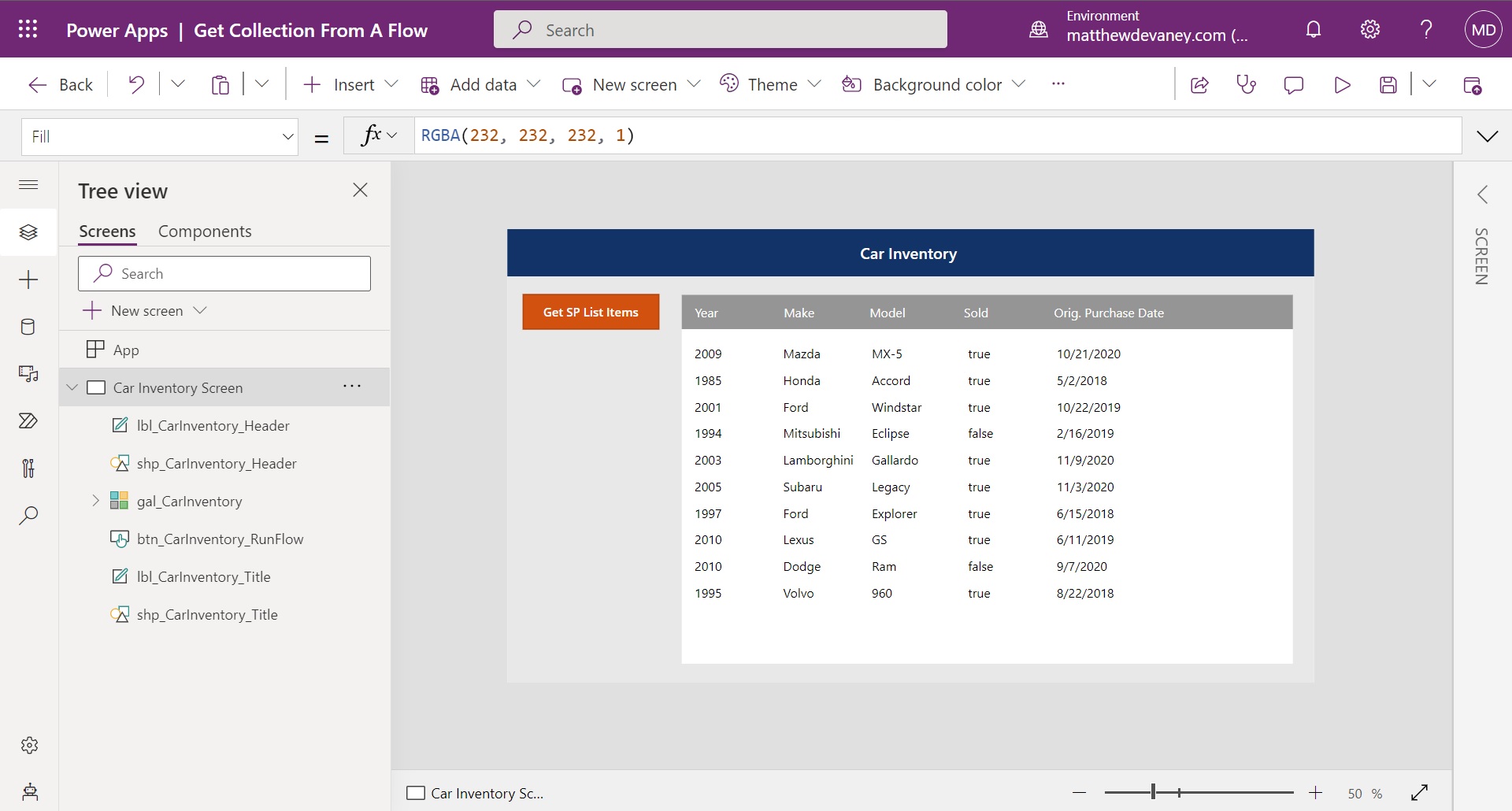This screenshot has width=1512, height=811.
Task: Click the Get SP List Items button
Action: click(591, 312)
